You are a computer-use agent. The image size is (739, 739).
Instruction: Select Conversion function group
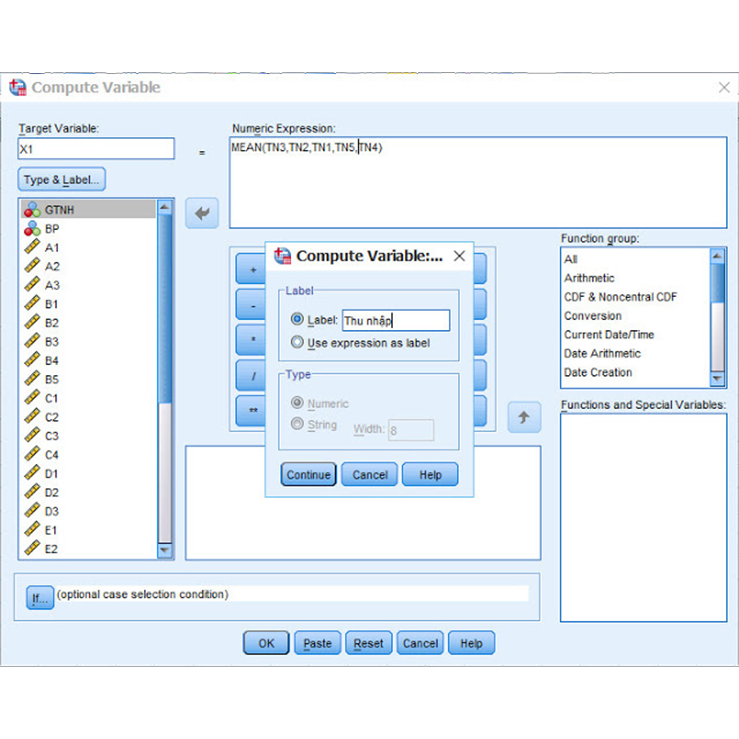tap(636, 316)
